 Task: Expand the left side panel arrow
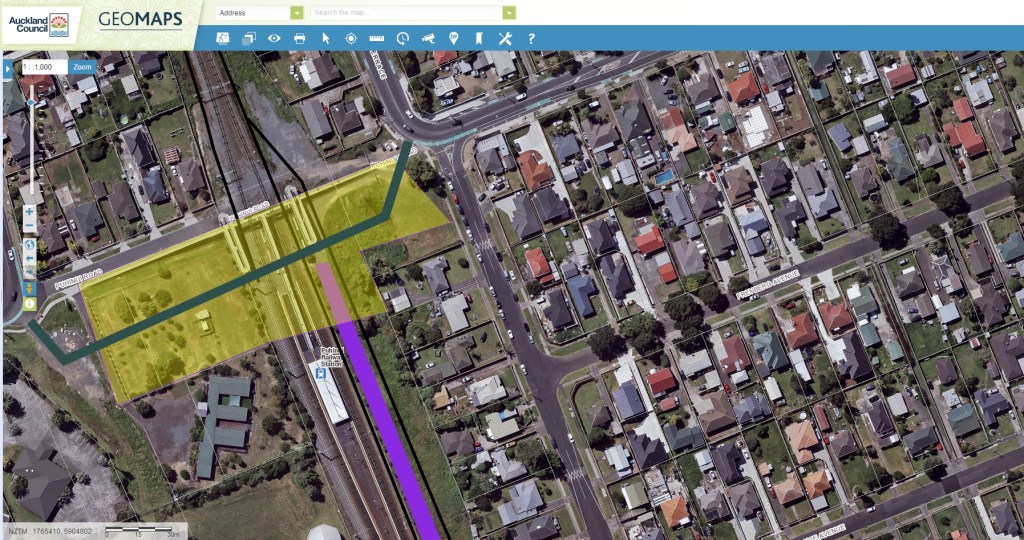7,68
